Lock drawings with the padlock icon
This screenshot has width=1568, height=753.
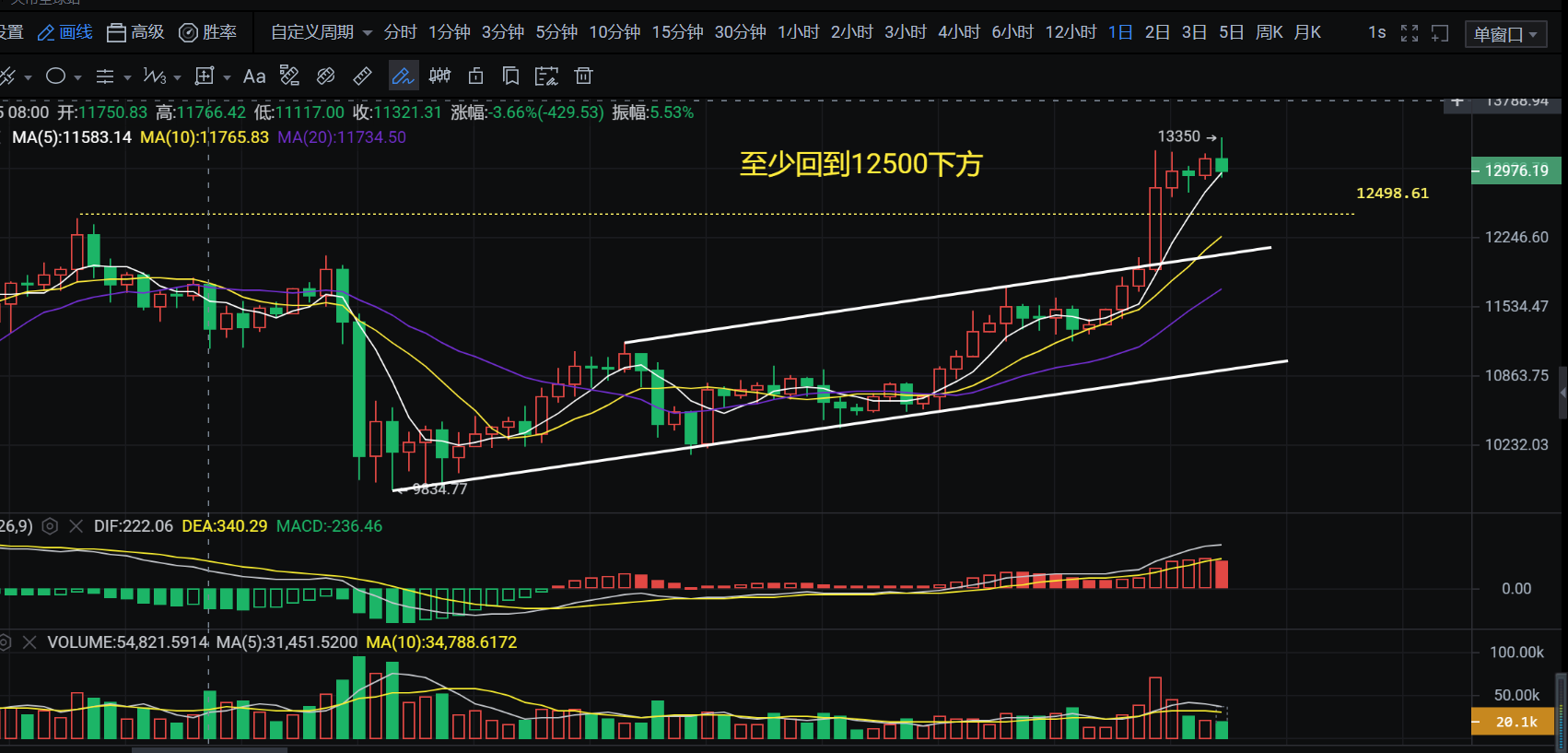(475, 76)
